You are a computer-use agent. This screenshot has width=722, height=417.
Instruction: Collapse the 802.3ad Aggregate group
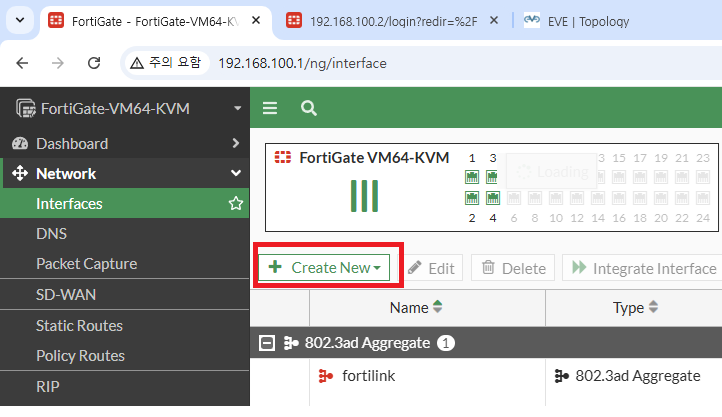[267, 343]
